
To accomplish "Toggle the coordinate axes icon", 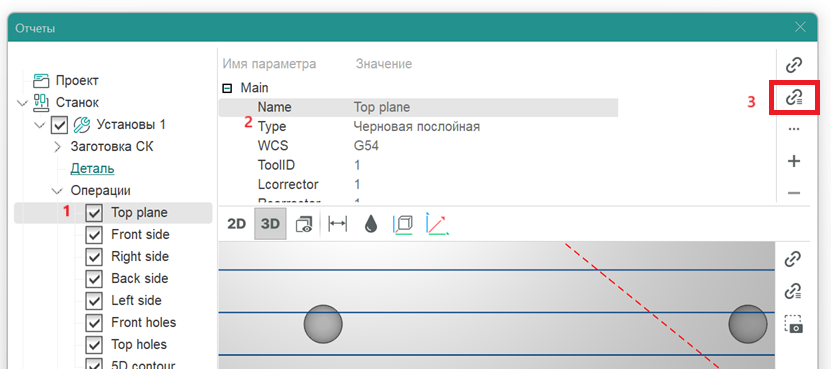I will [x=437, y=224].
